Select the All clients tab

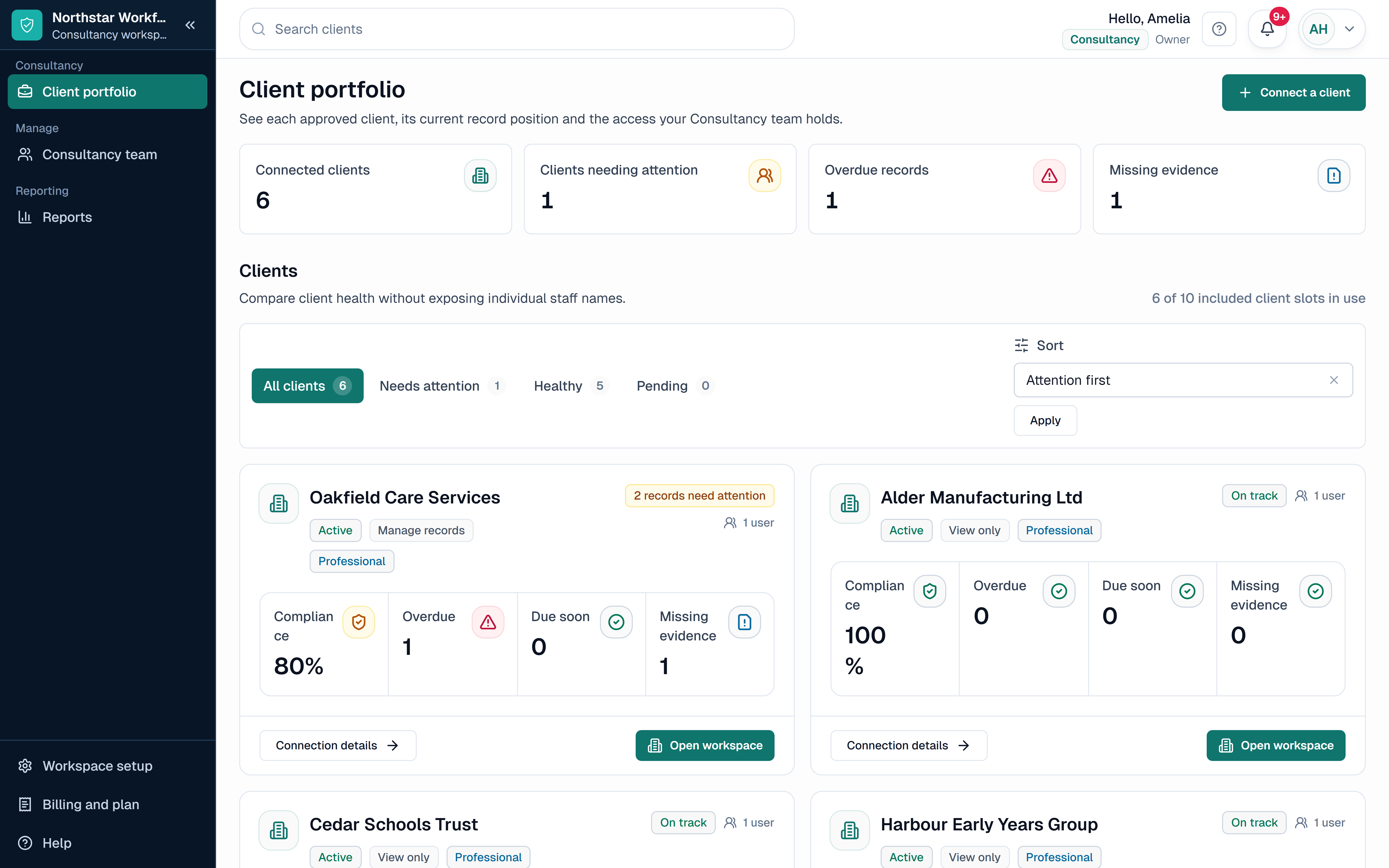(x=308, y=386)
